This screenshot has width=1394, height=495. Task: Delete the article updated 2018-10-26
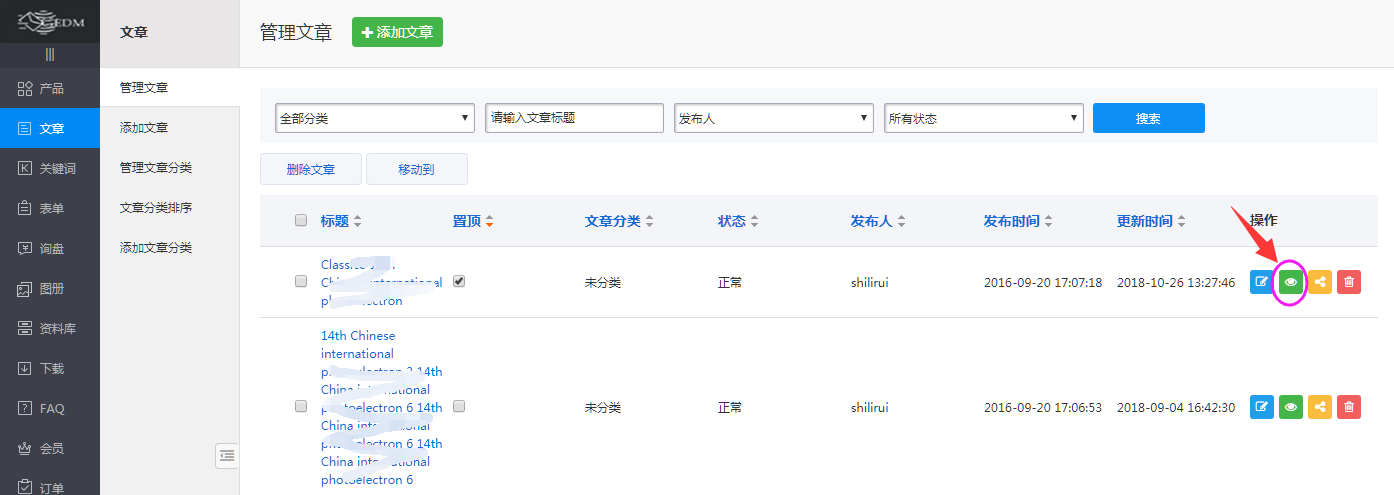[1349, 283]
